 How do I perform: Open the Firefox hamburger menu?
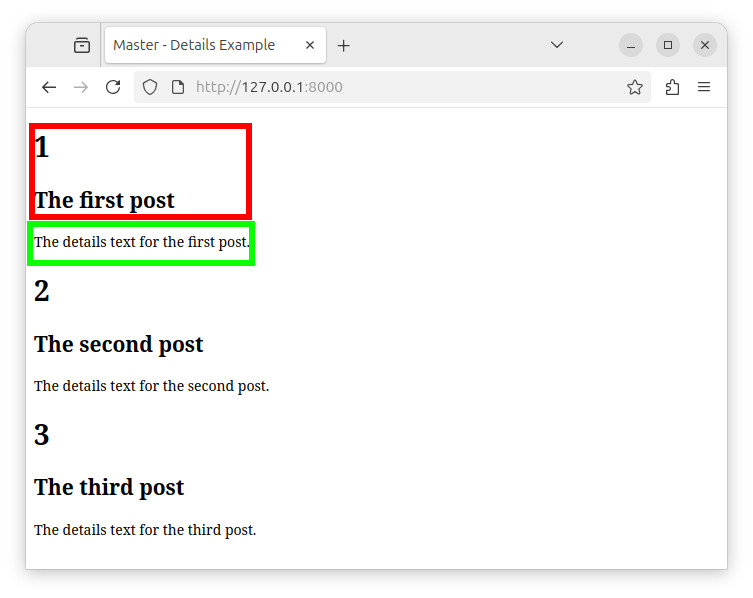[704, 87]
